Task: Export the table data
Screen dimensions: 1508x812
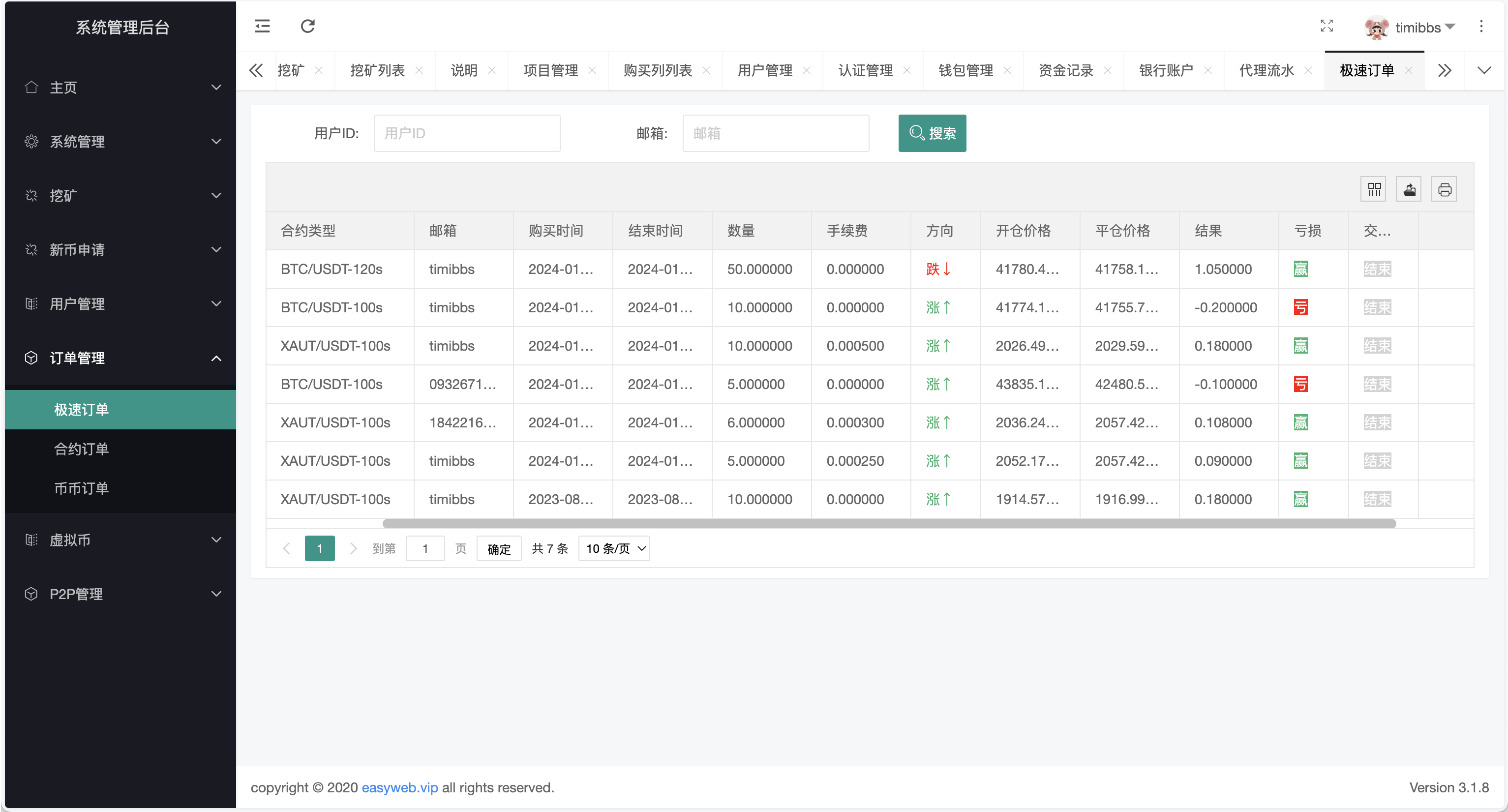Action: [x=1409, y=188]
